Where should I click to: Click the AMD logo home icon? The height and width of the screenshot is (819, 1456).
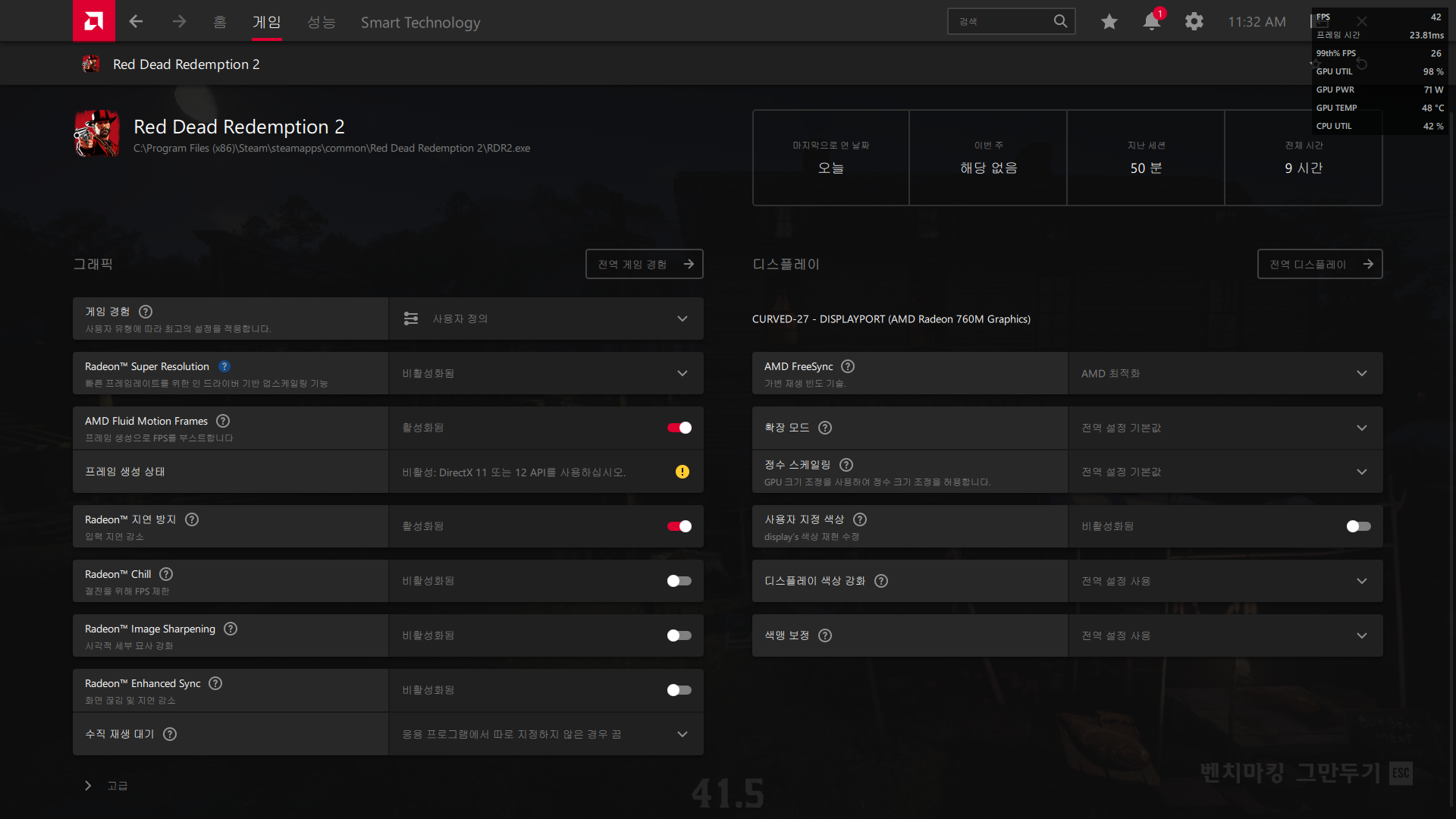93,21
